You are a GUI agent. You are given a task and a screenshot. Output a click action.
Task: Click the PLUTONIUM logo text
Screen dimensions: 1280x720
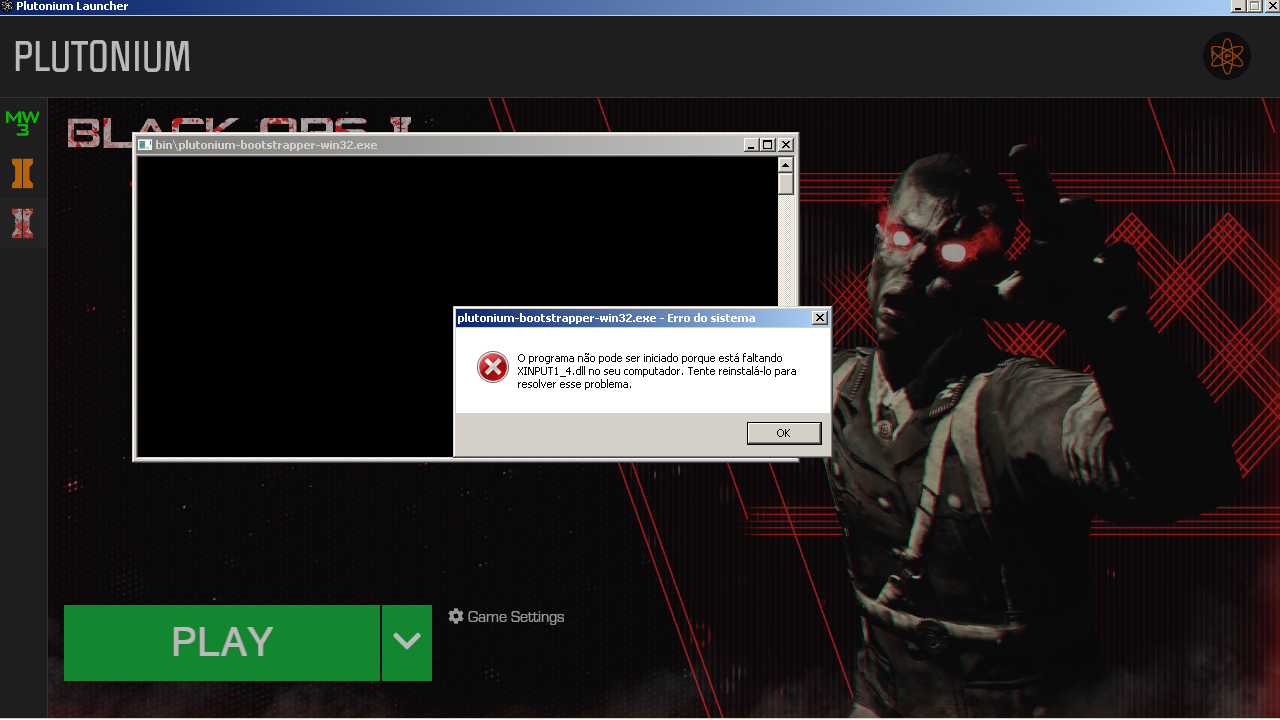102,57
